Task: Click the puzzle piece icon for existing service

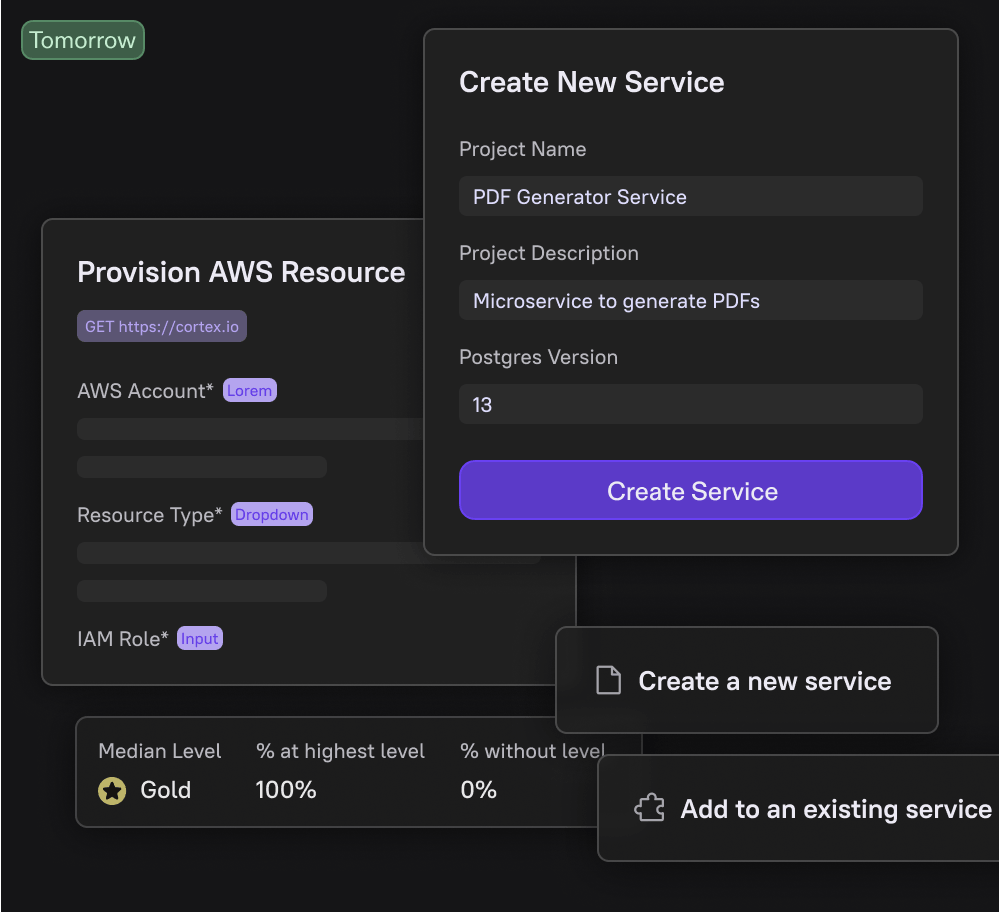Action: (650, 808)
